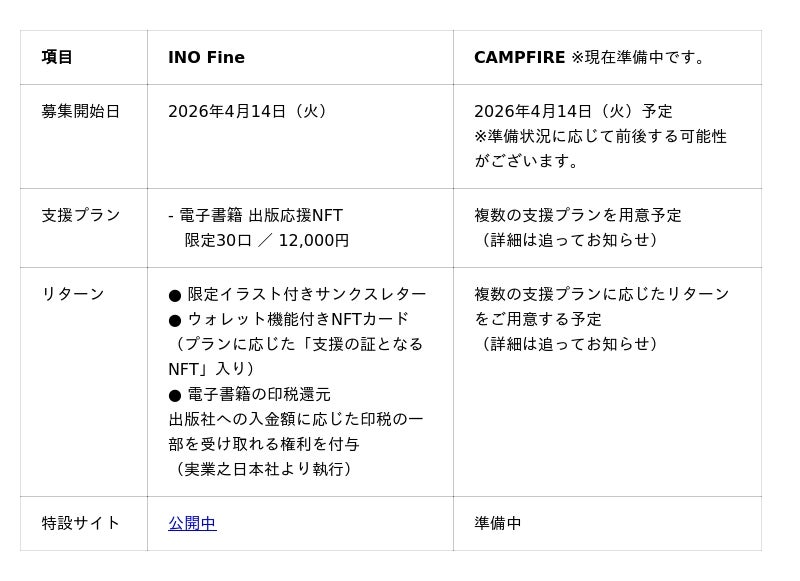Select the 特設サイト row label

click(x=80, y=523)
